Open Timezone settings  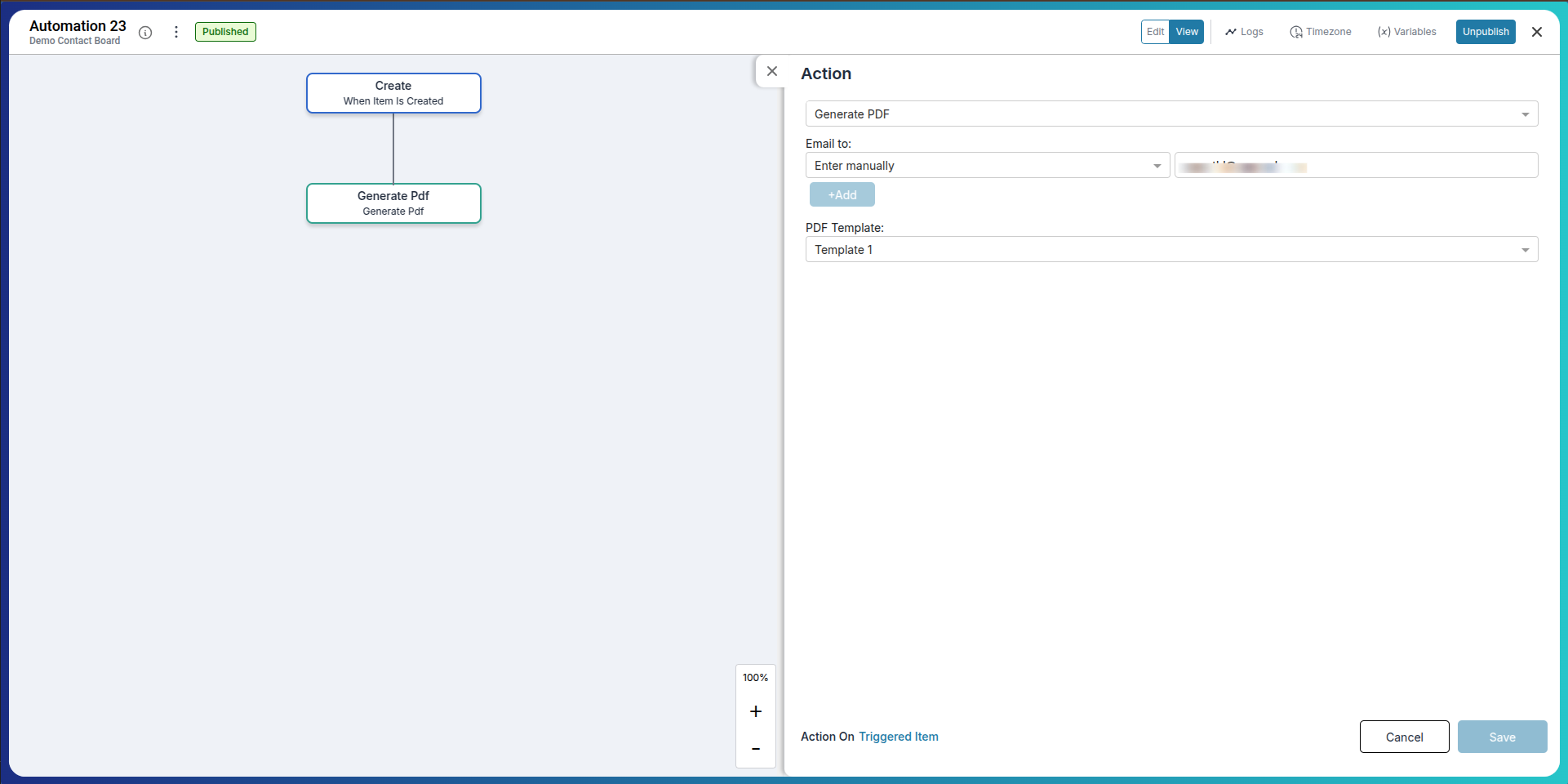[x=1321, y=32]
